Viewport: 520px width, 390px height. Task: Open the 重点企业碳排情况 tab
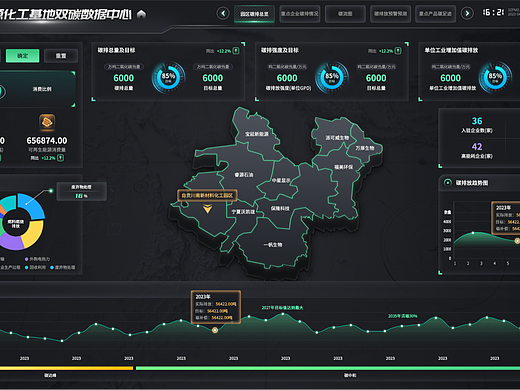tap(300, 14)
